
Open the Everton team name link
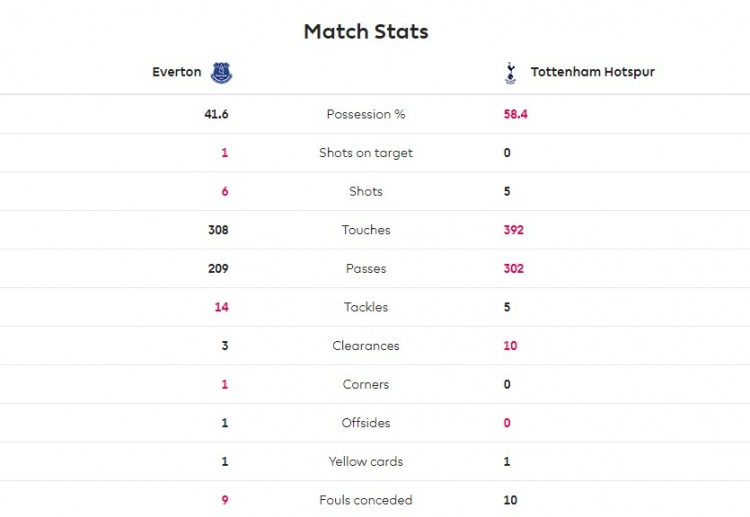[x=176, y=72]
